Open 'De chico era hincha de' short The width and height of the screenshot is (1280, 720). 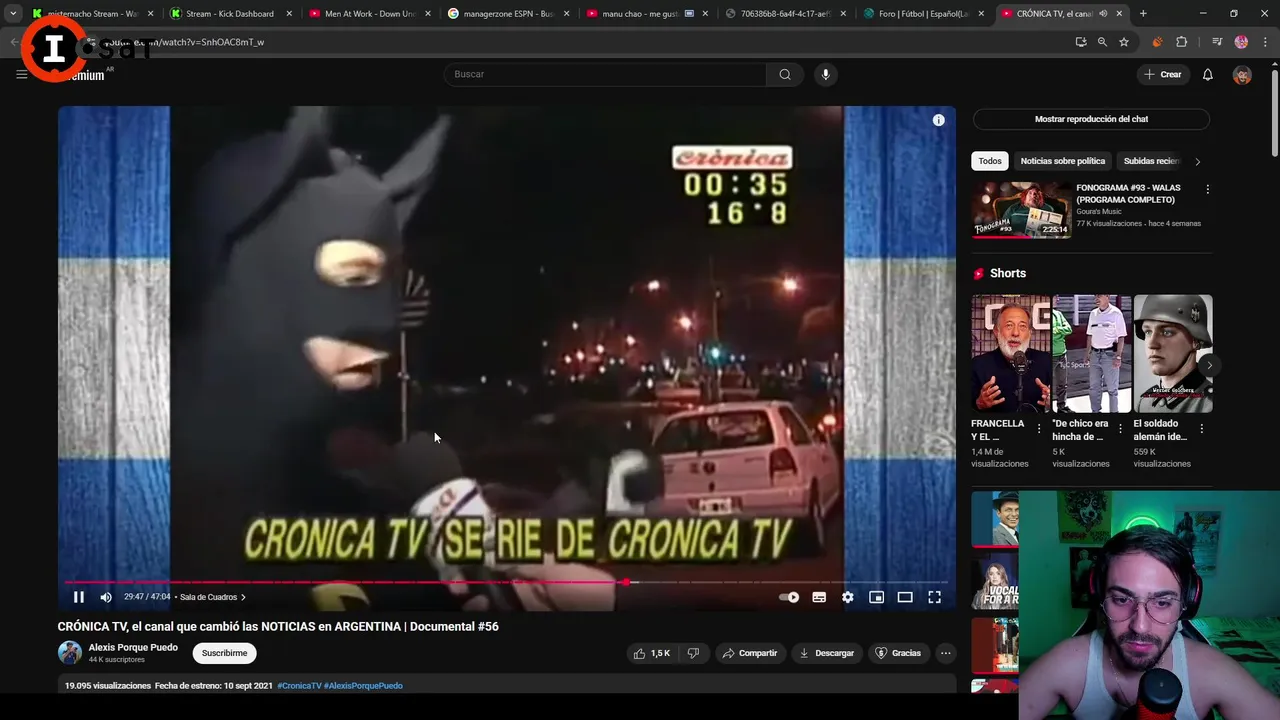tap(1092, 354)
